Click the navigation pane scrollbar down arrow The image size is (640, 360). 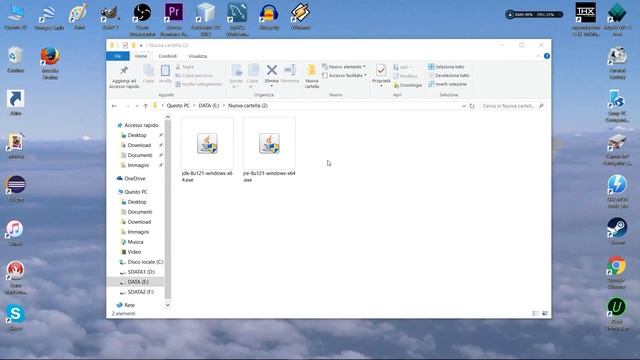coord(167,305)
